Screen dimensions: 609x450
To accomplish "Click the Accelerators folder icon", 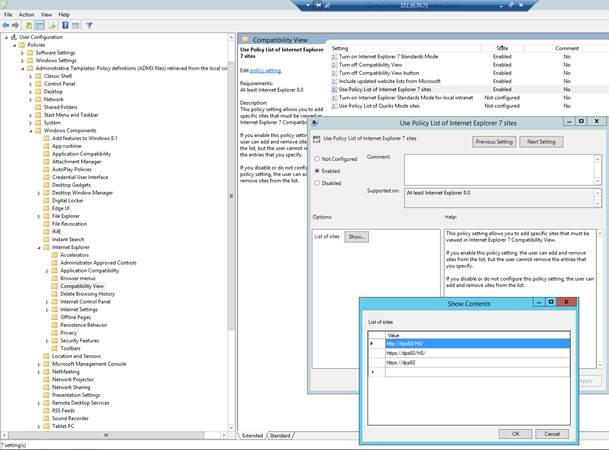I will (54, 255).
